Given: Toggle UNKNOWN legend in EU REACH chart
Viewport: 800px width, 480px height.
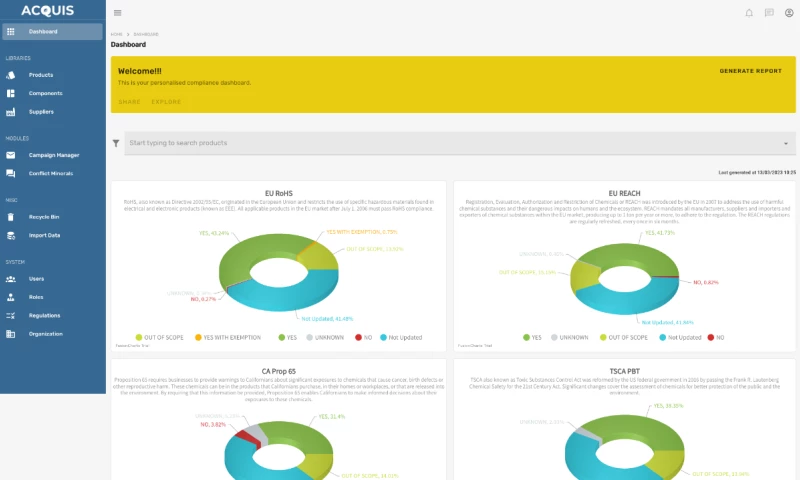Looking at the screenshot, I should pyautogui.click(x=569, y=337).
